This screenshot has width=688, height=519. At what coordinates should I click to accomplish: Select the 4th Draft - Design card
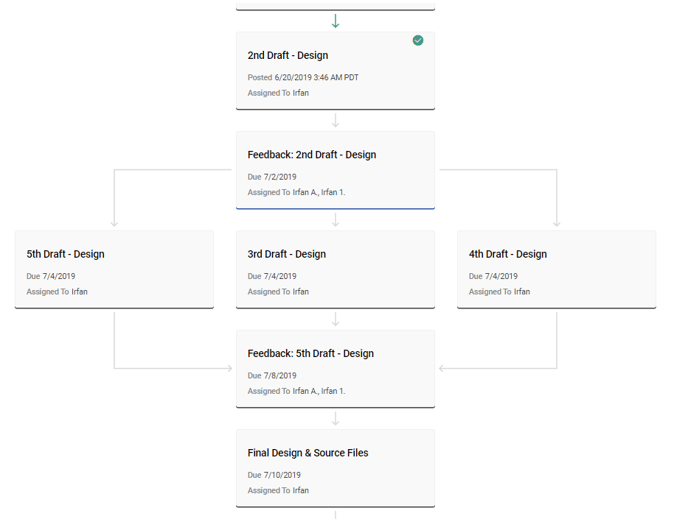556,269
